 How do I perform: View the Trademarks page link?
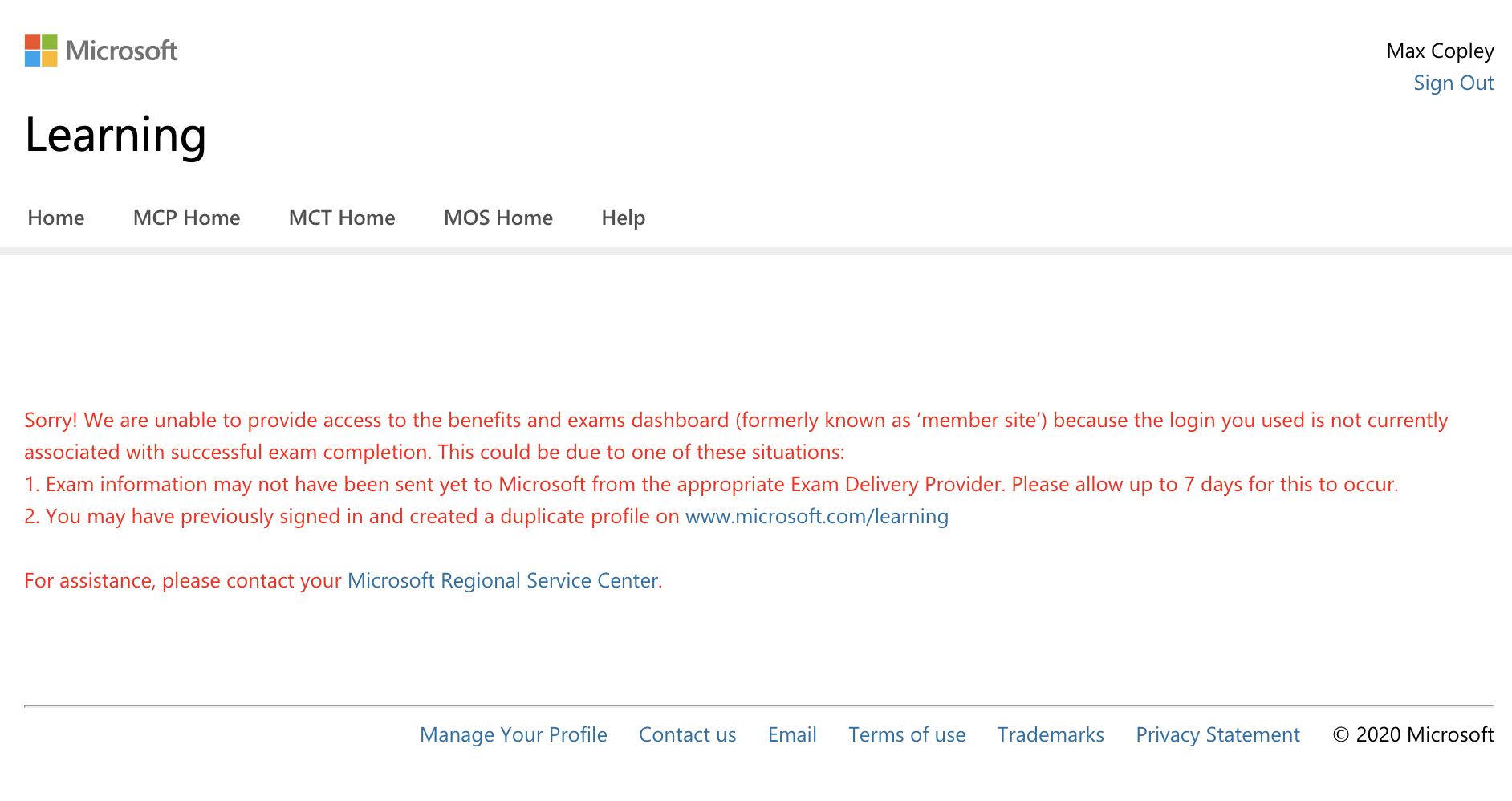[1051, 734]
